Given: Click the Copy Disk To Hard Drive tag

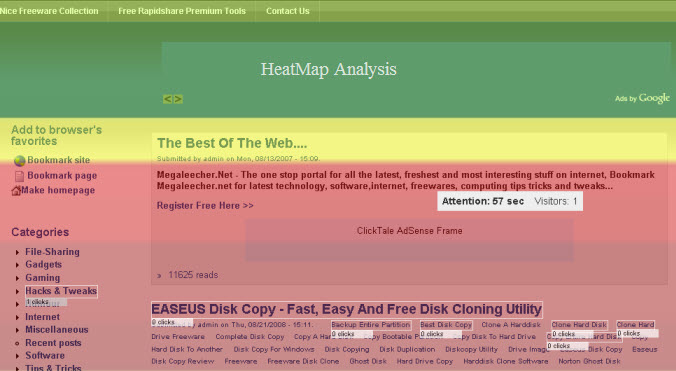Looking at the screenshot, I should (x=494, y=337).
